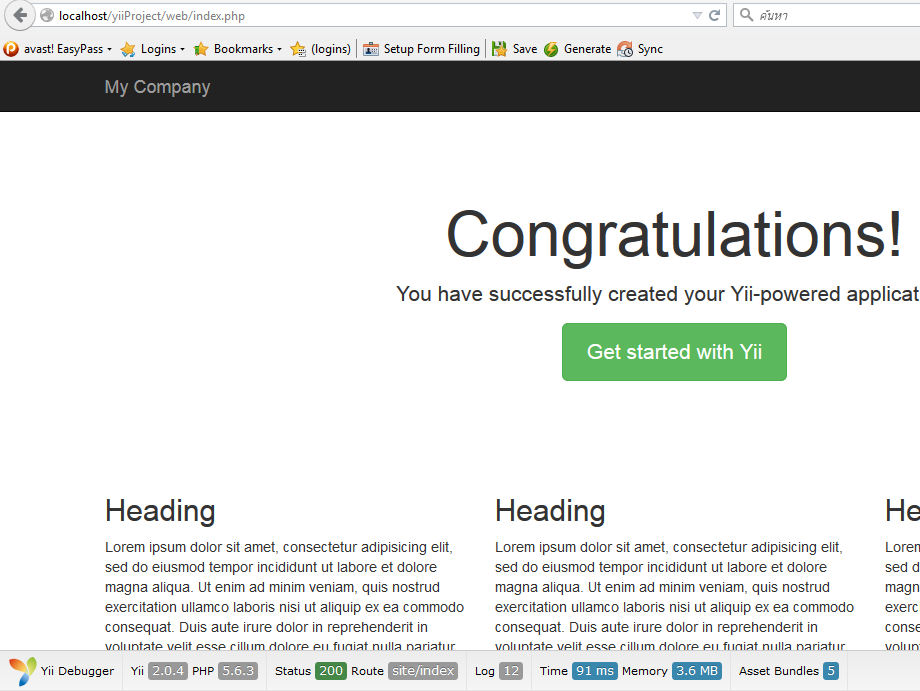Click the Logins star icon
Image resolution: width=920 pixels, height=691 pixels.
pyautogui.click(x=128, y=49)
